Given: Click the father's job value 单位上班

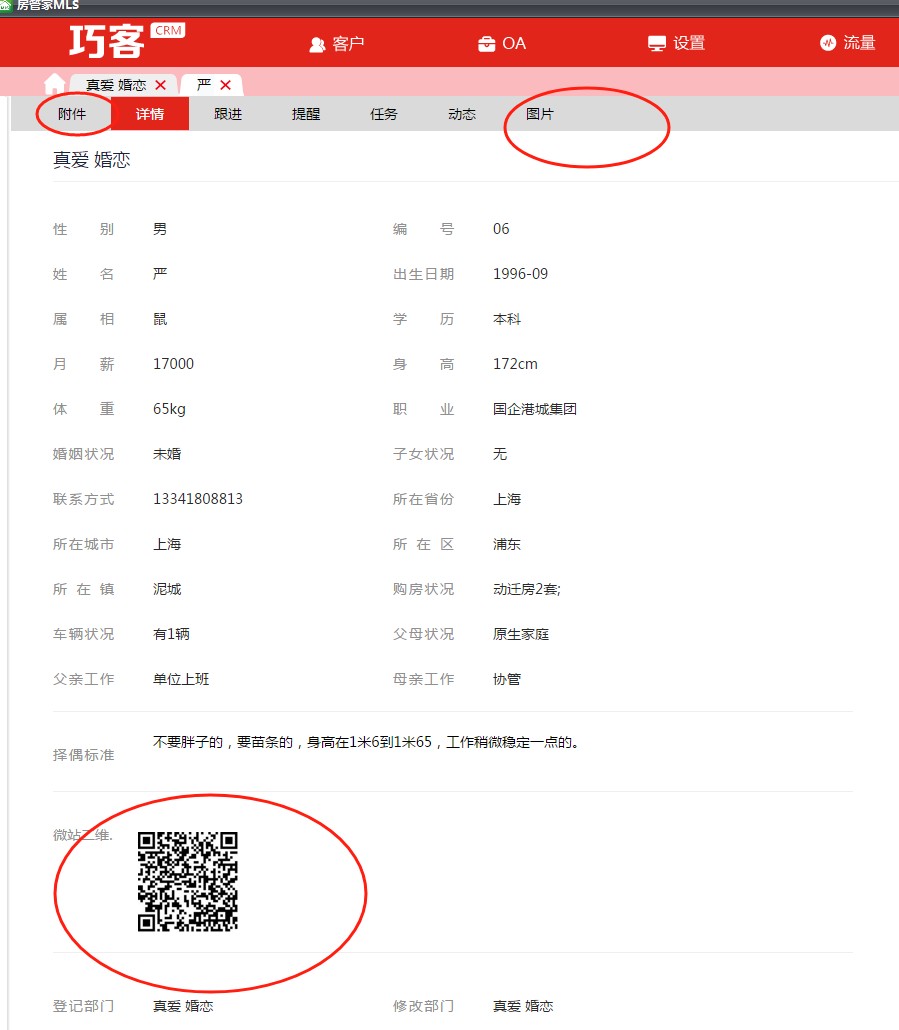Looking at the screenshot, I should coord(181,679).
